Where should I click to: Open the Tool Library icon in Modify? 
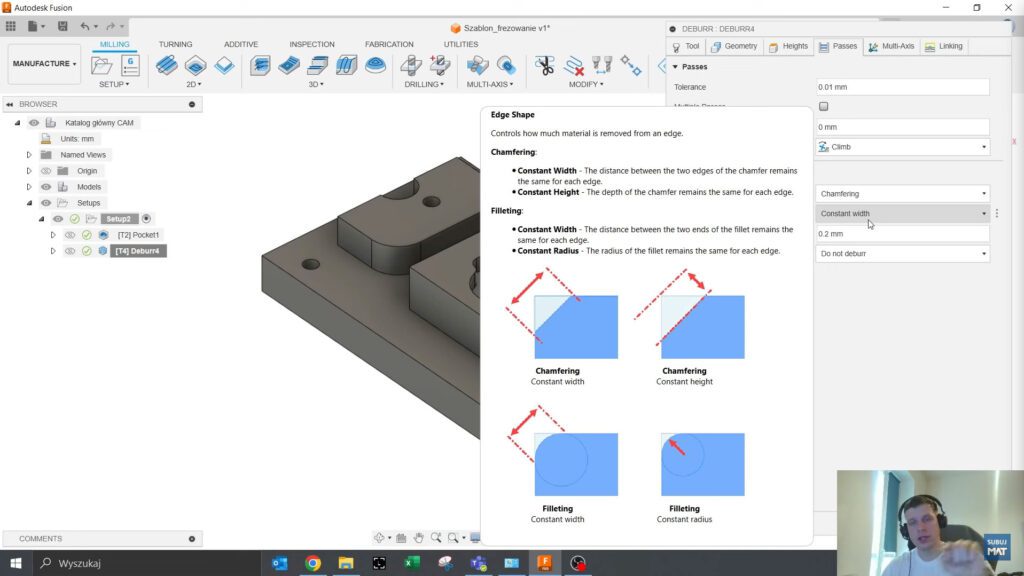tap(602, 66)
